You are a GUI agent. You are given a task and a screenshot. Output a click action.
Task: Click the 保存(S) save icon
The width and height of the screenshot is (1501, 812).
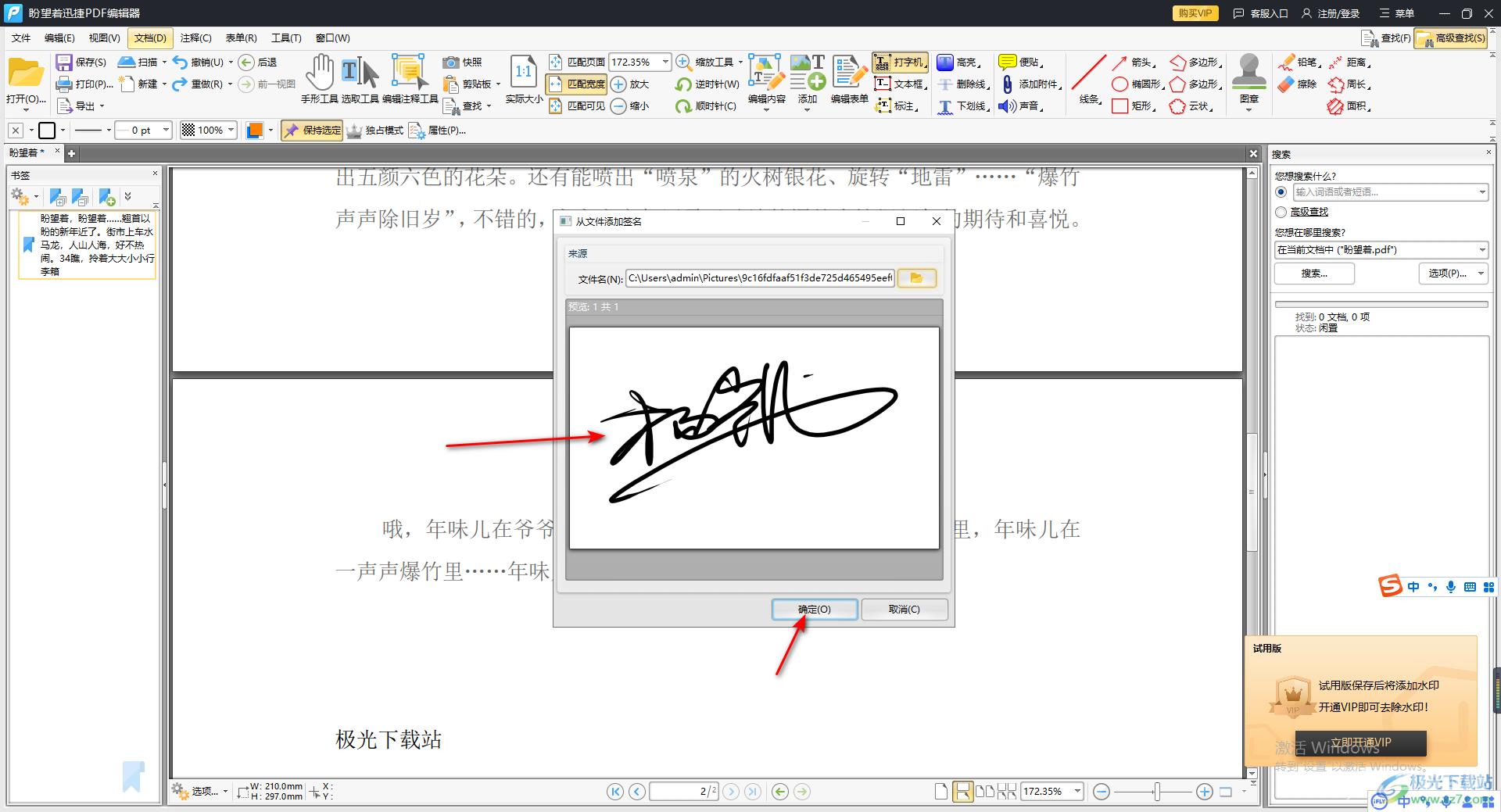click(64, 62)
